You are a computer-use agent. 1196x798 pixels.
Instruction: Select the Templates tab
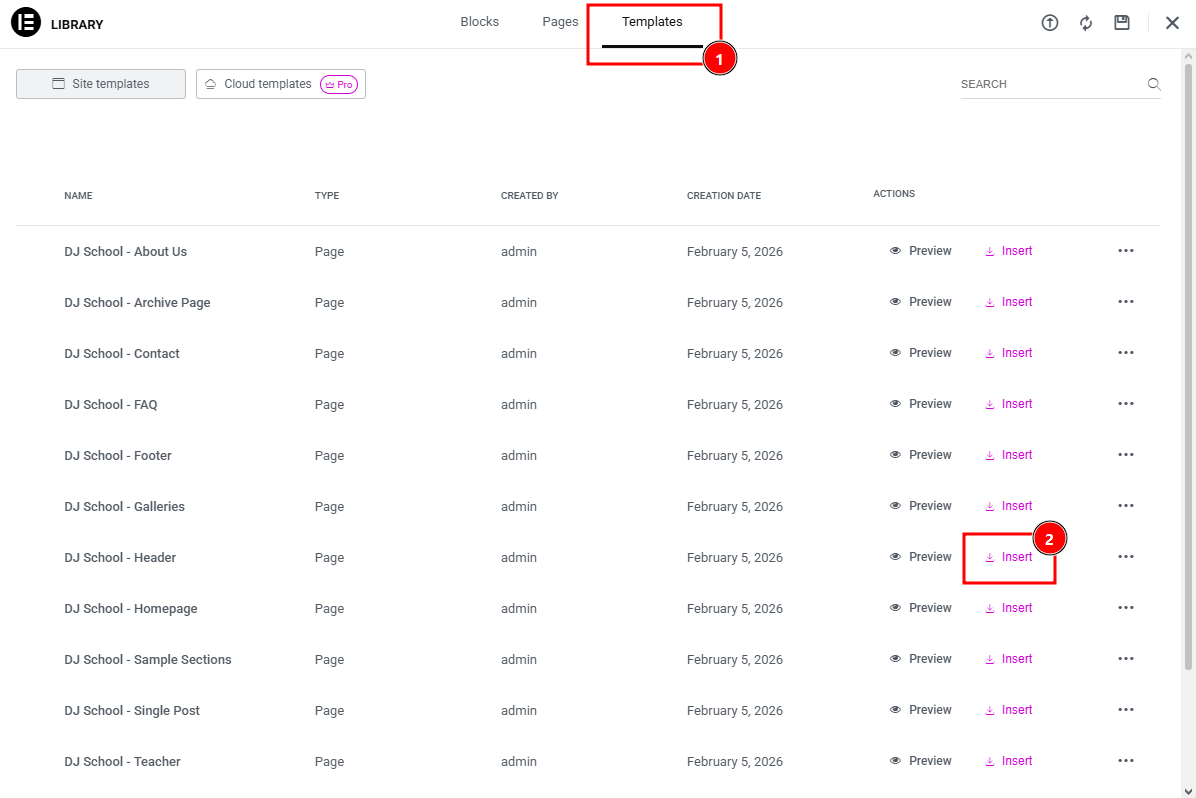point(652,22)
